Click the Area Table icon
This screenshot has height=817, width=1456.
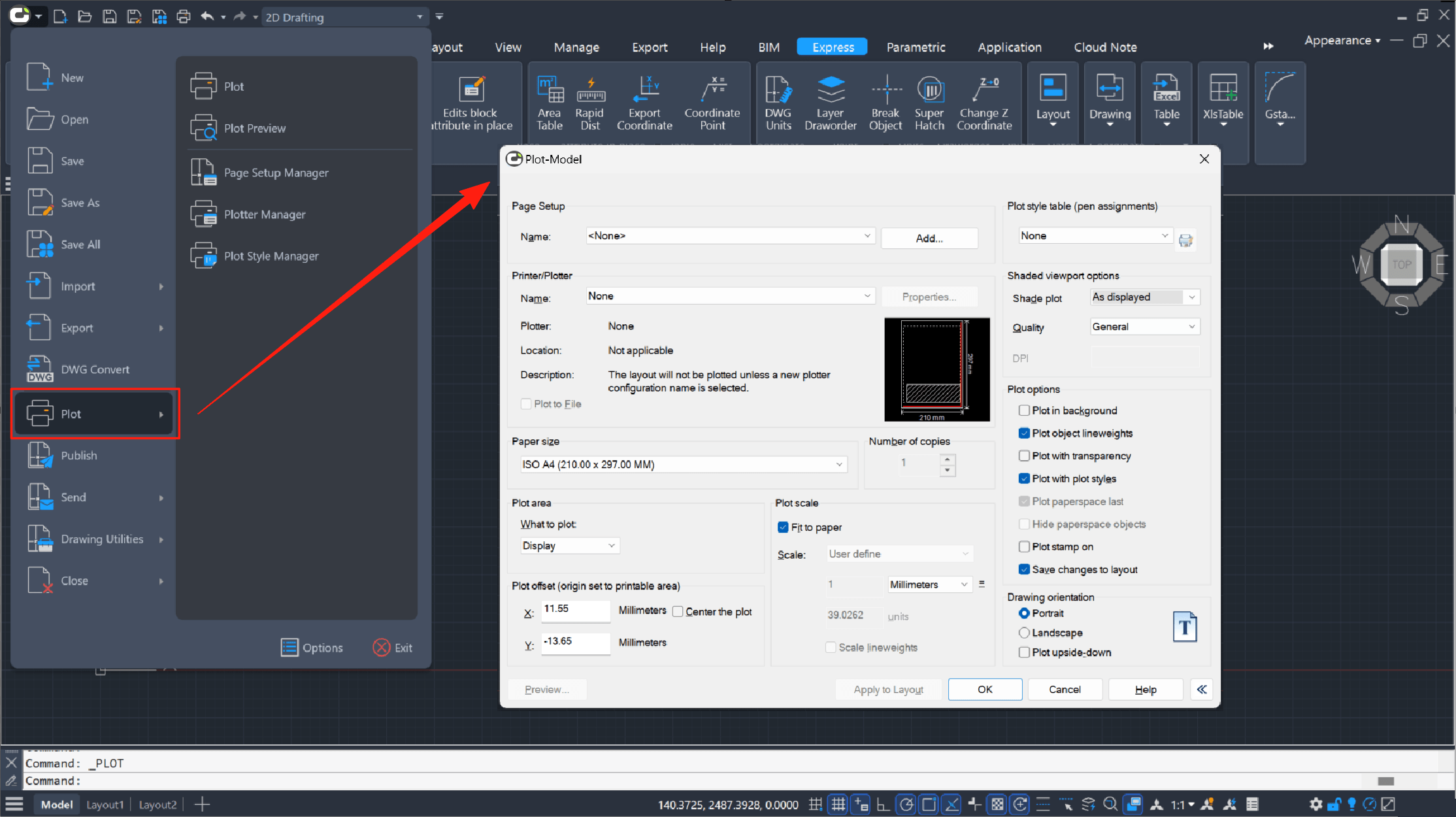click(x=550, y=90)
